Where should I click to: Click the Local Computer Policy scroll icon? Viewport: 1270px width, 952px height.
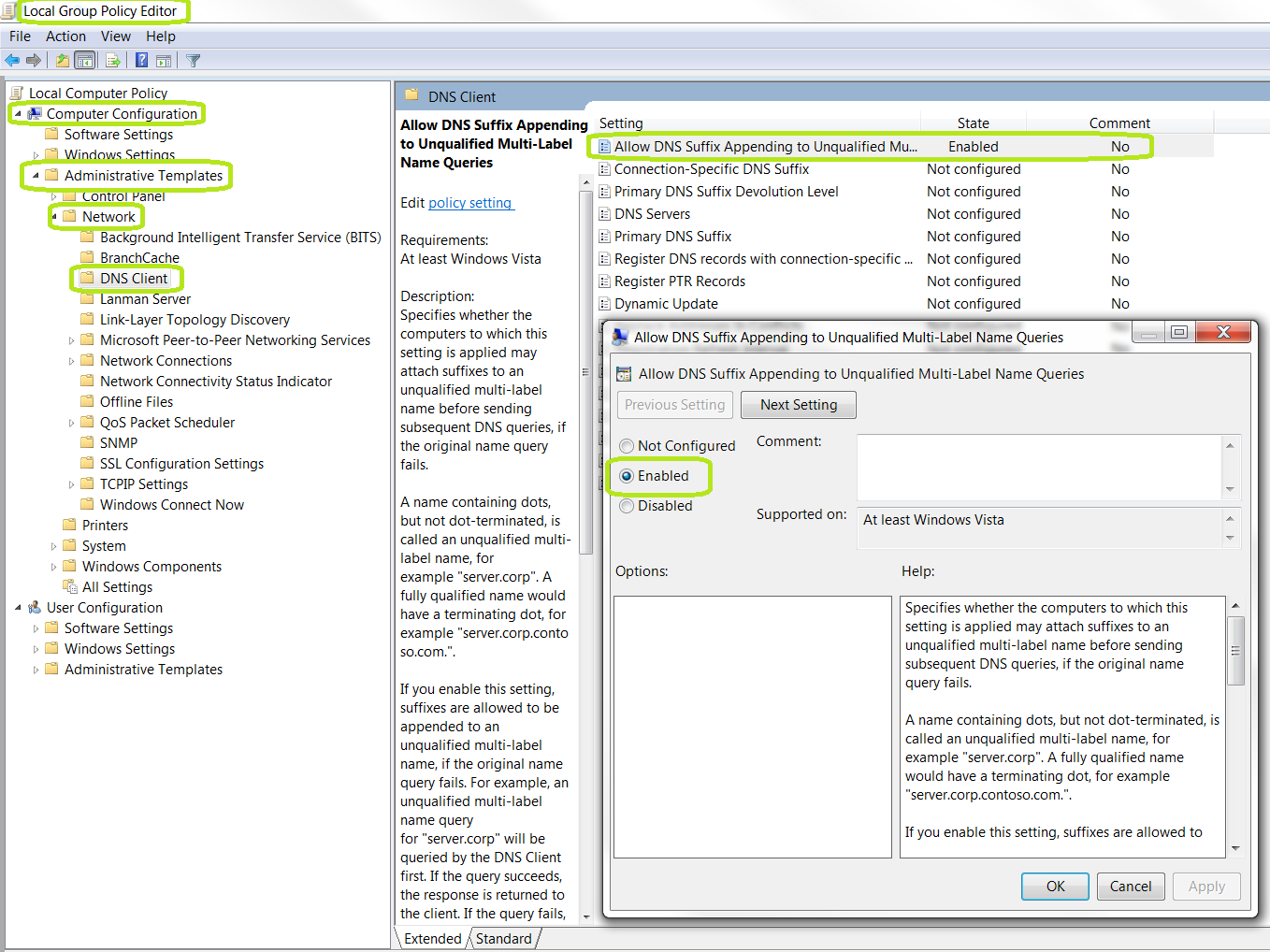pyautogui.click(x=17, y=94)
